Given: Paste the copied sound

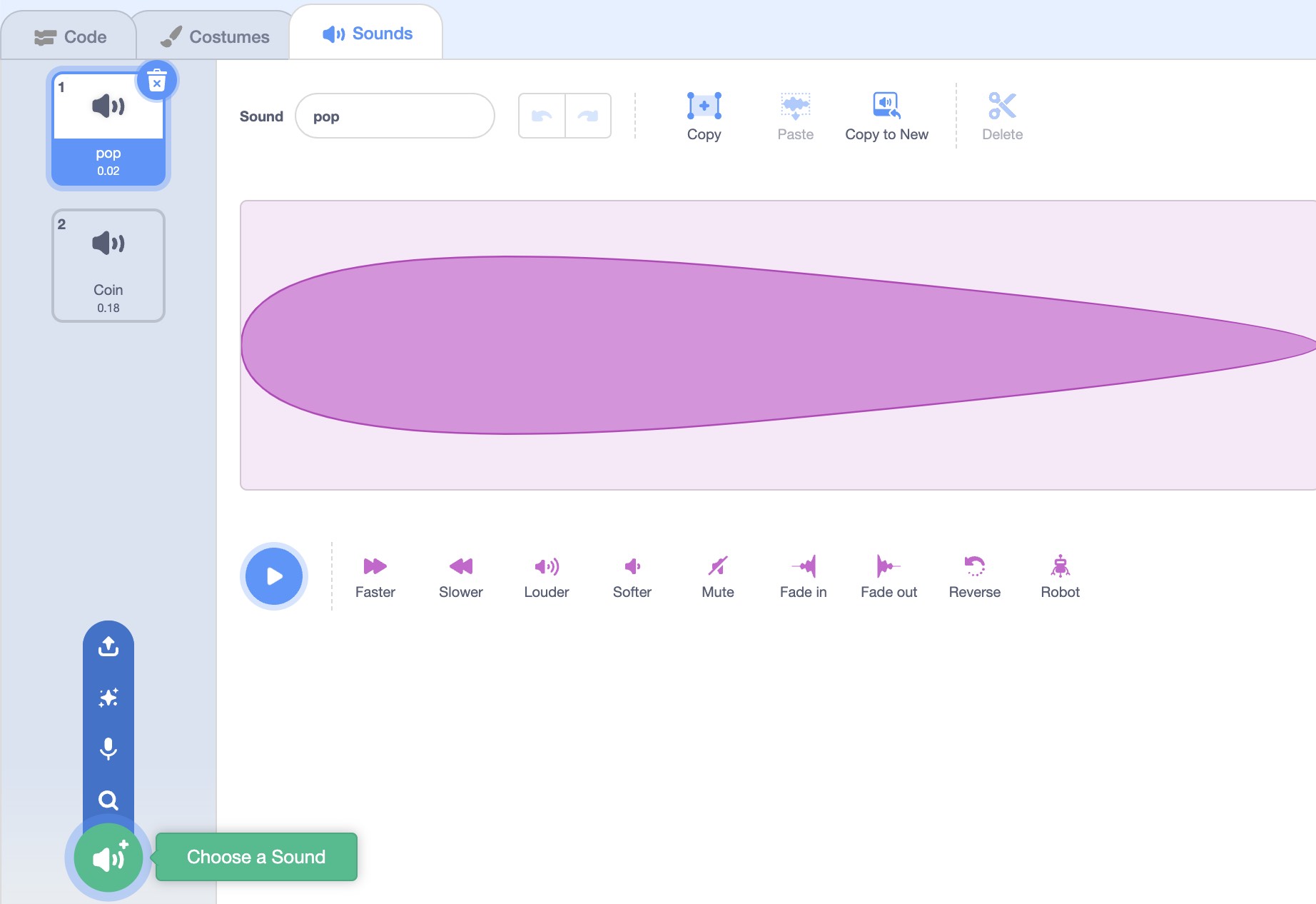Looking at the screenshot, I should [x=795, y=116].
